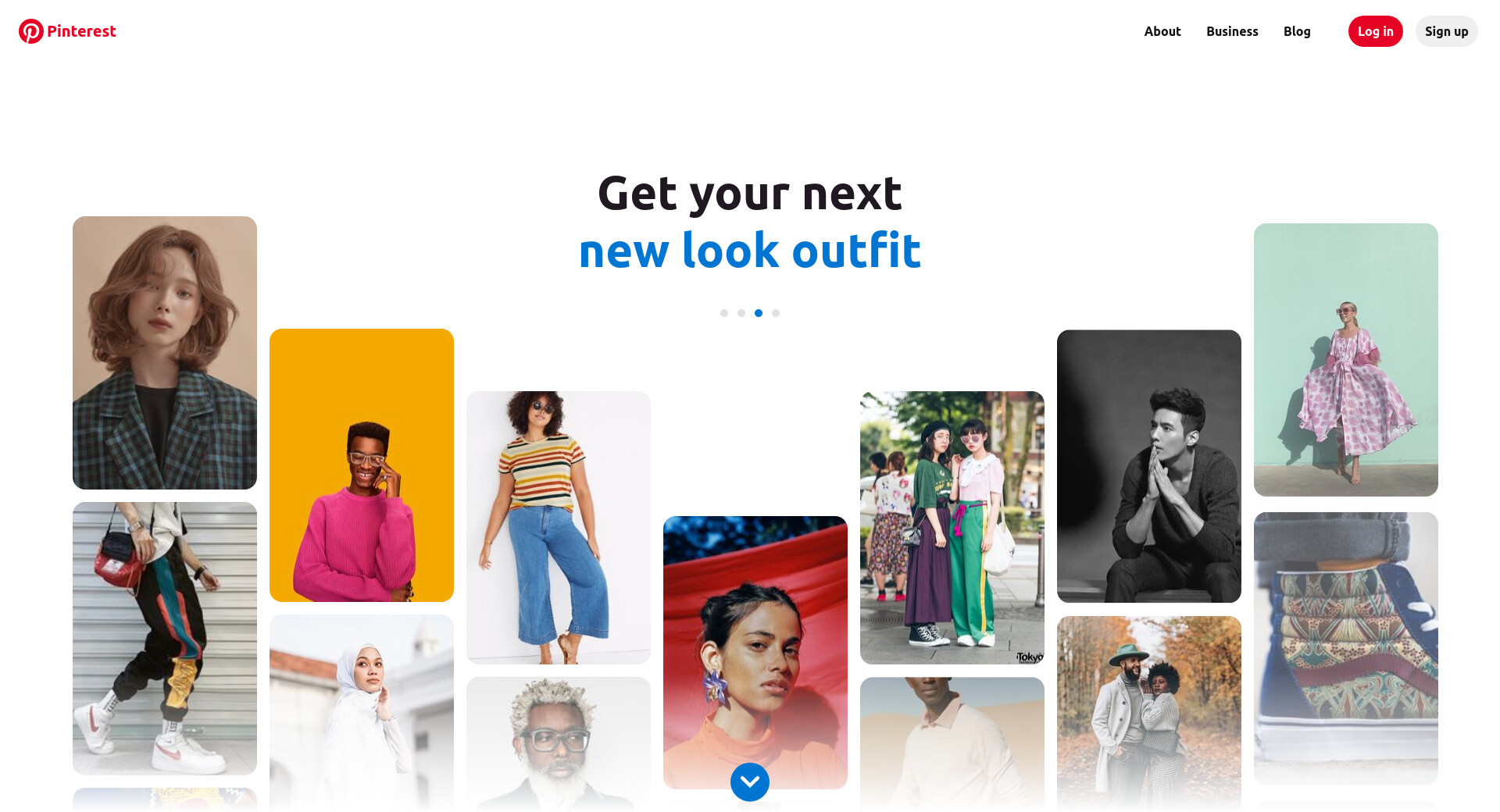Open the plaid blazer woman photo
This screenshot has height=812, width=1500.
(x=165, y=353)
